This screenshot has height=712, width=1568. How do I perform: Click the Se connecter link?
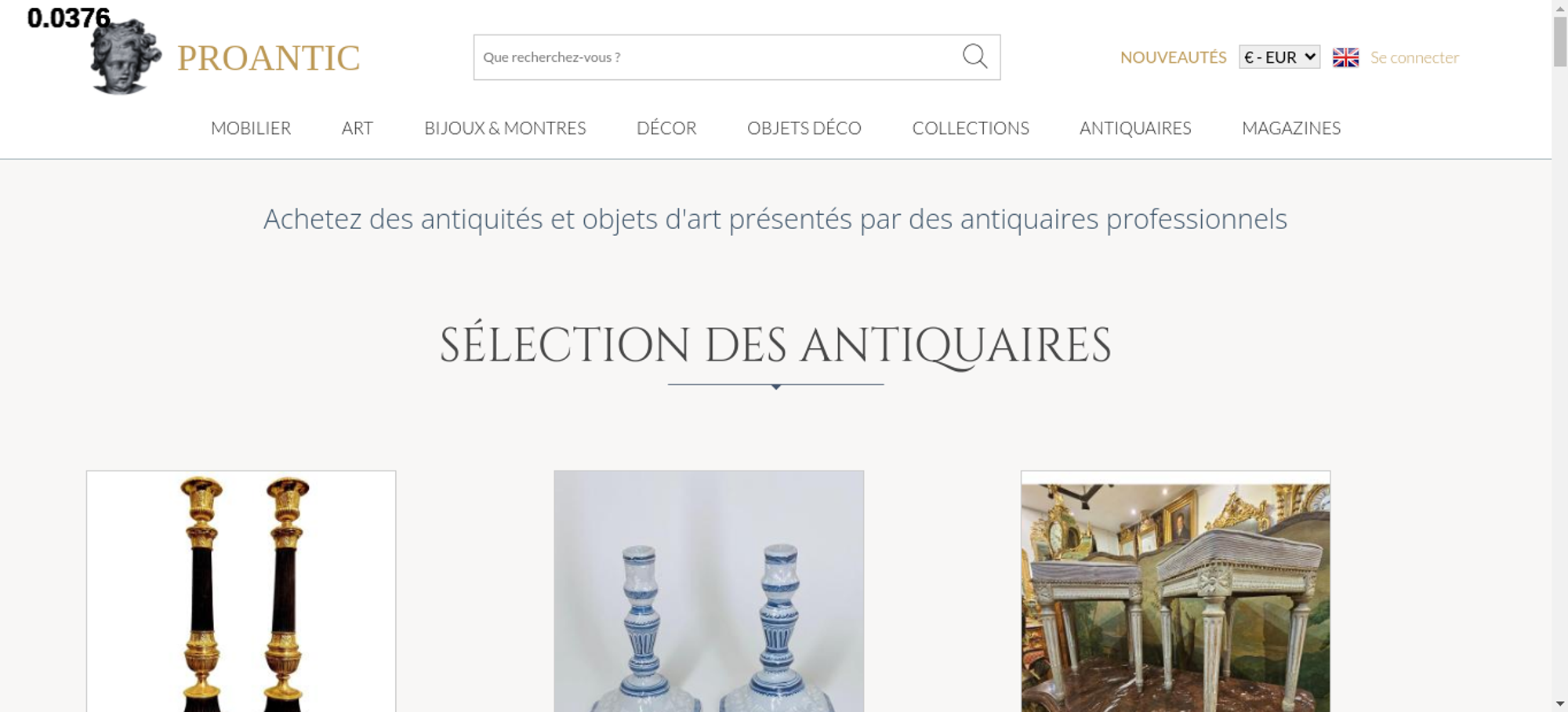[1414, 57]
